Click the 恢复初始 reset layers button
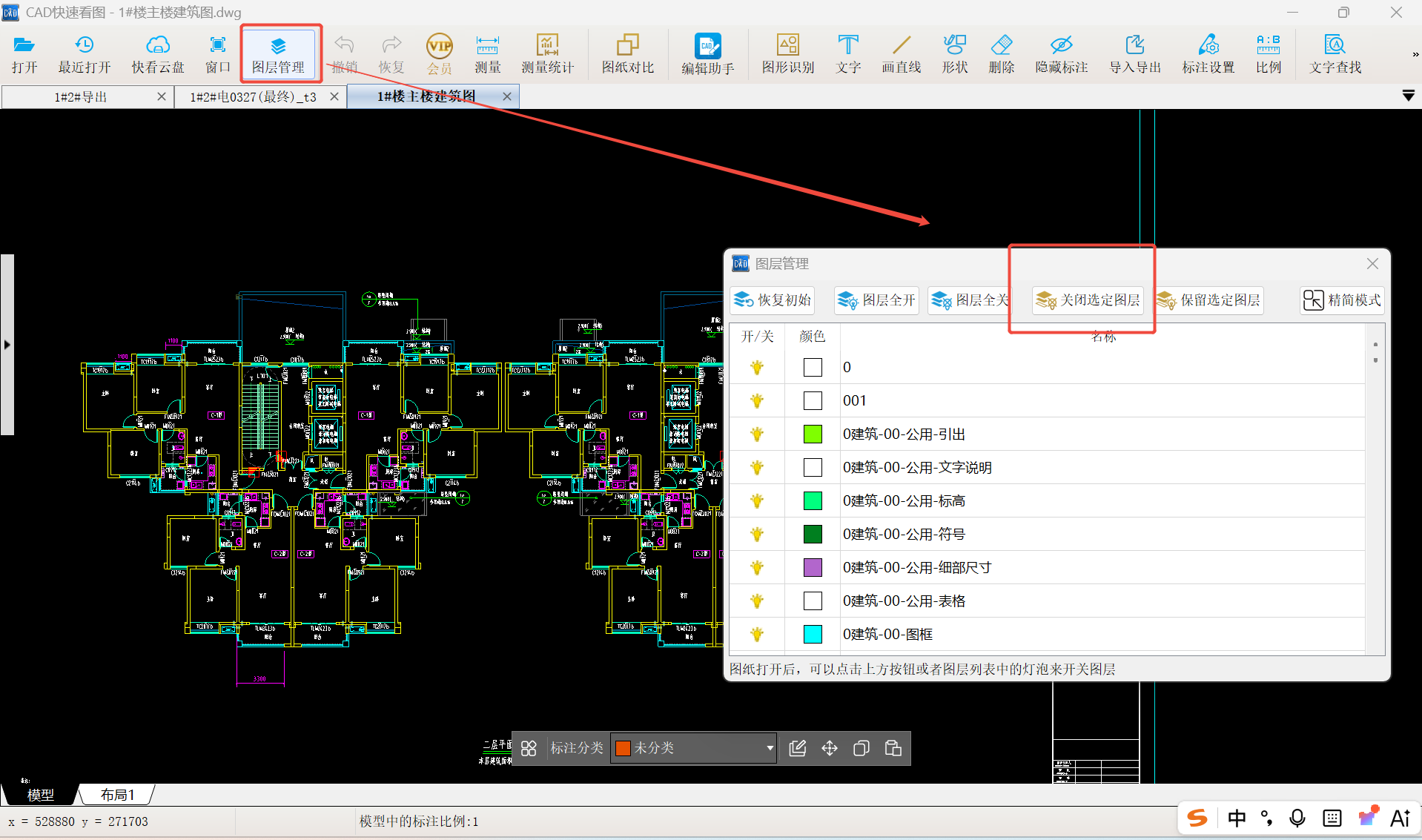The image size is (1422, 840). point(773,300)
